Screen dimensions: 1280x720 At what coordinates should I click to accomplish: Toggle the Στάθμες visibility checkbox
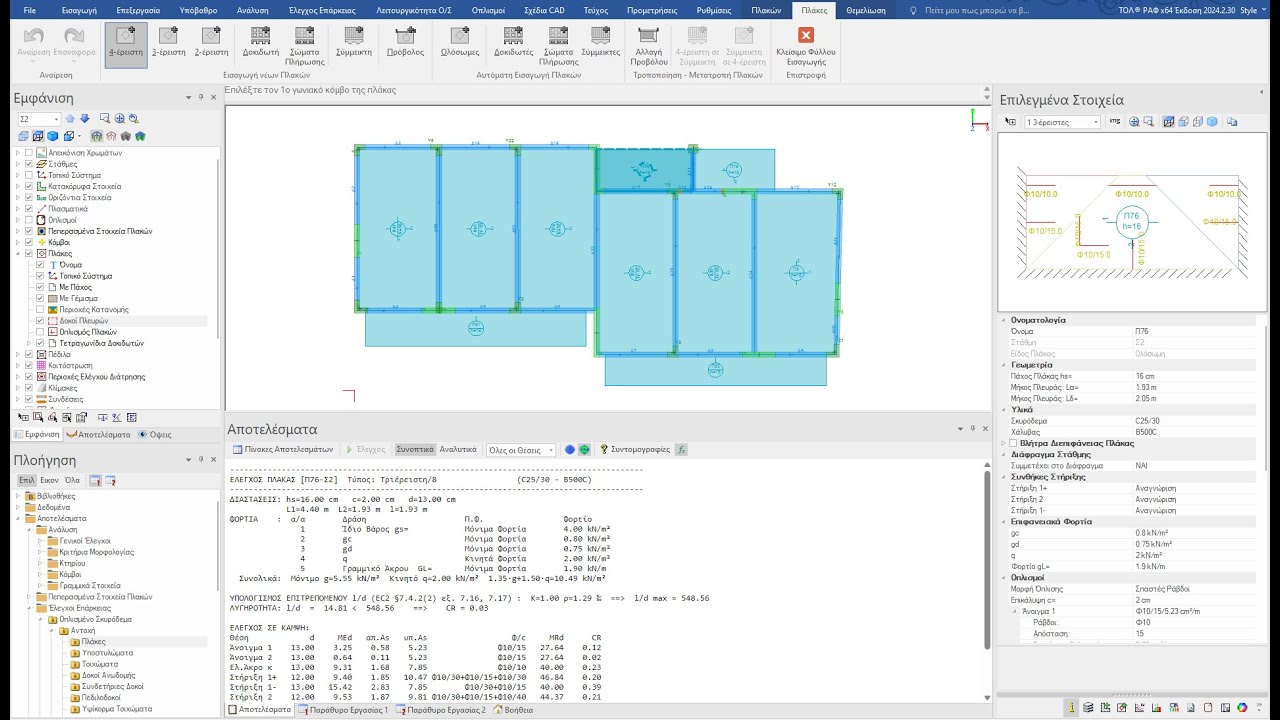click(x=28, y=164)
